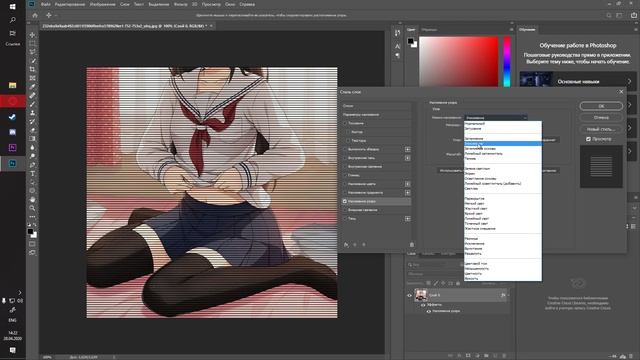640x360 pixels.
Task: Select the Clone Stamp tool
Action: pos(32,113)
